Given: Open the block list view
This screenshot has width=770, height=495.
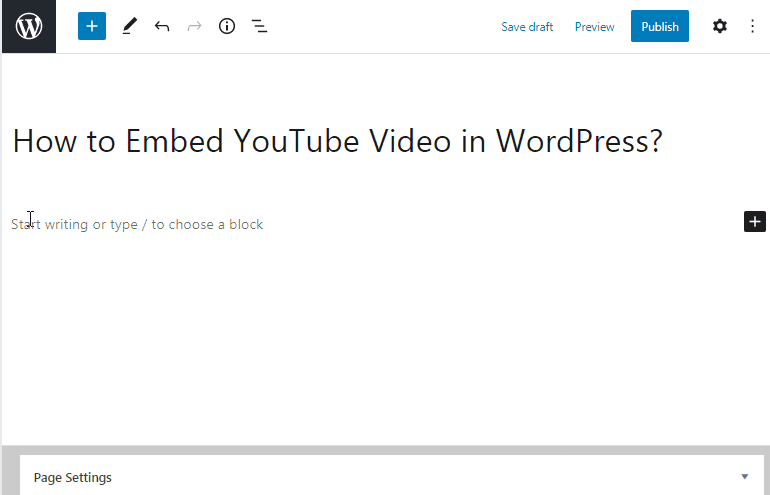Looking at the screenshot, I should [259, 26].
